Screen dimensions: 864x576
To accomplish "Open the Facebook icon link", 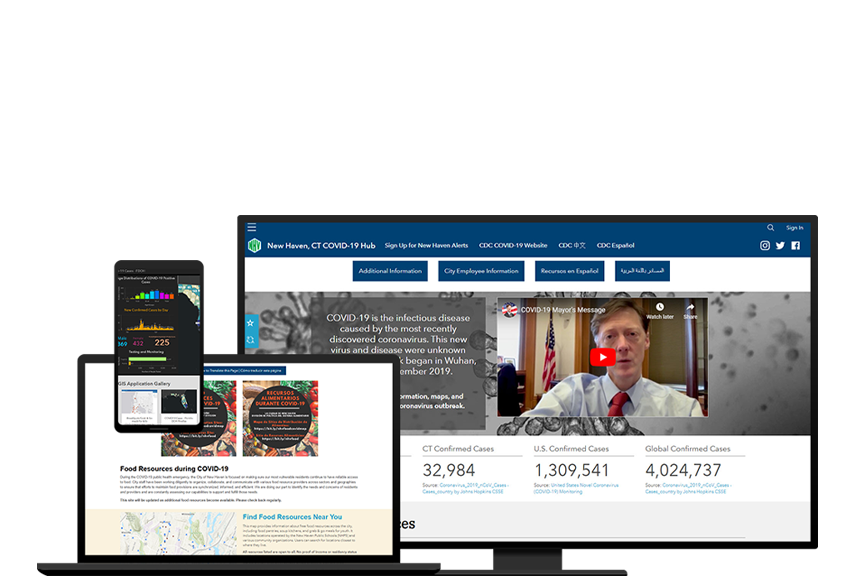I will (x=796, y=246).
